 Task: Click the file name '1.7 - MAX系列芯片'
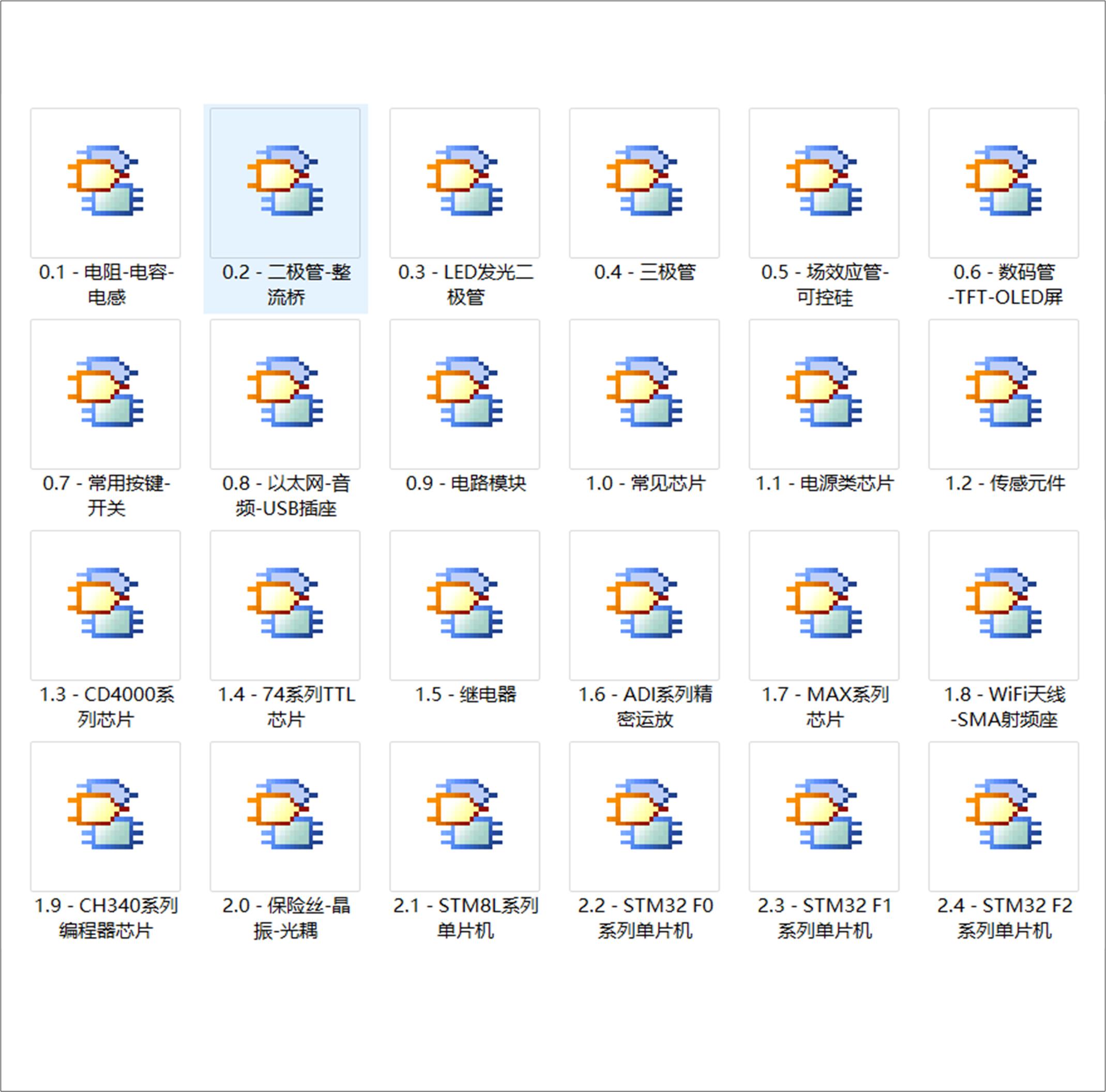(x=825, y=707)
